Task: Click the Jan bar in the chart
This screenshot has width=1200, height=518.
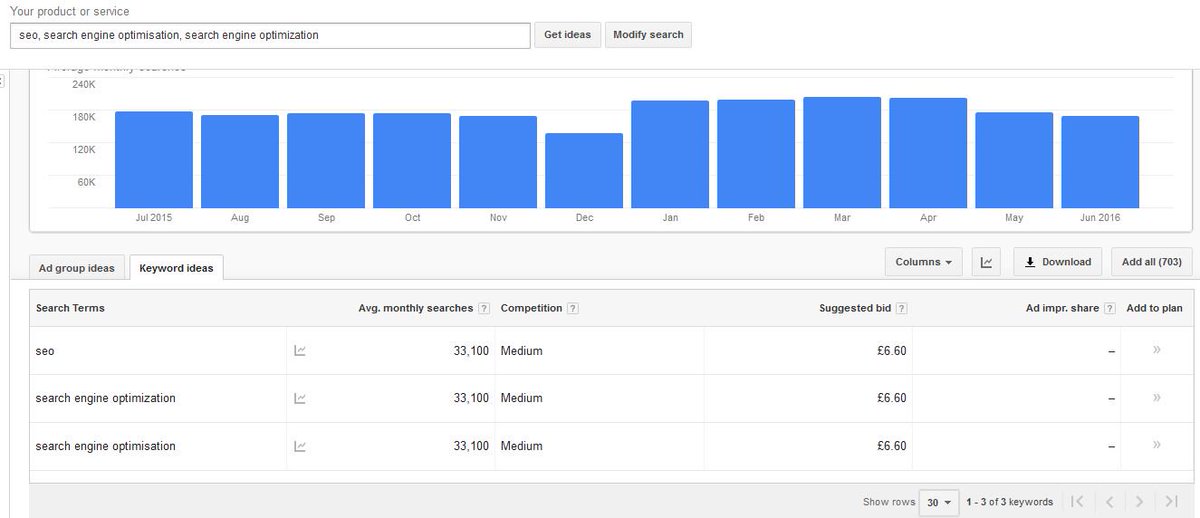Action: [670, 154]
